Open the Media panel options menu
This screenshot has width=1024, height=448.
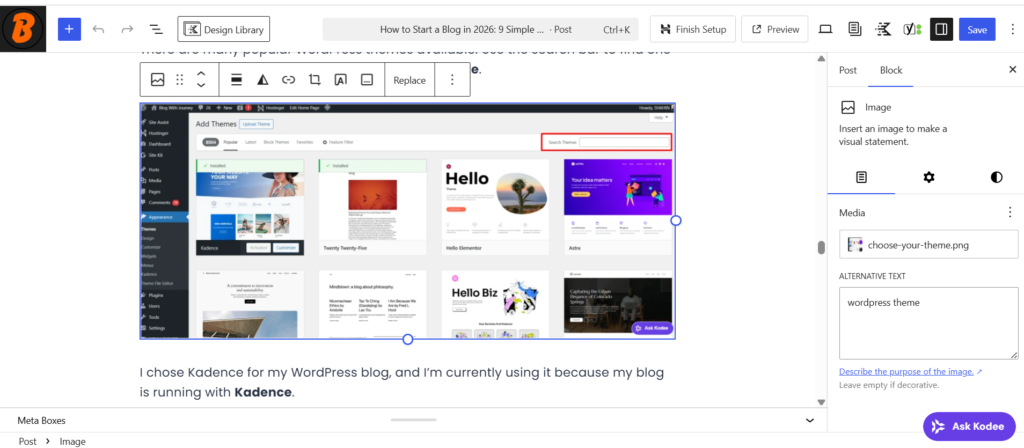click(x=1010, y=212)
